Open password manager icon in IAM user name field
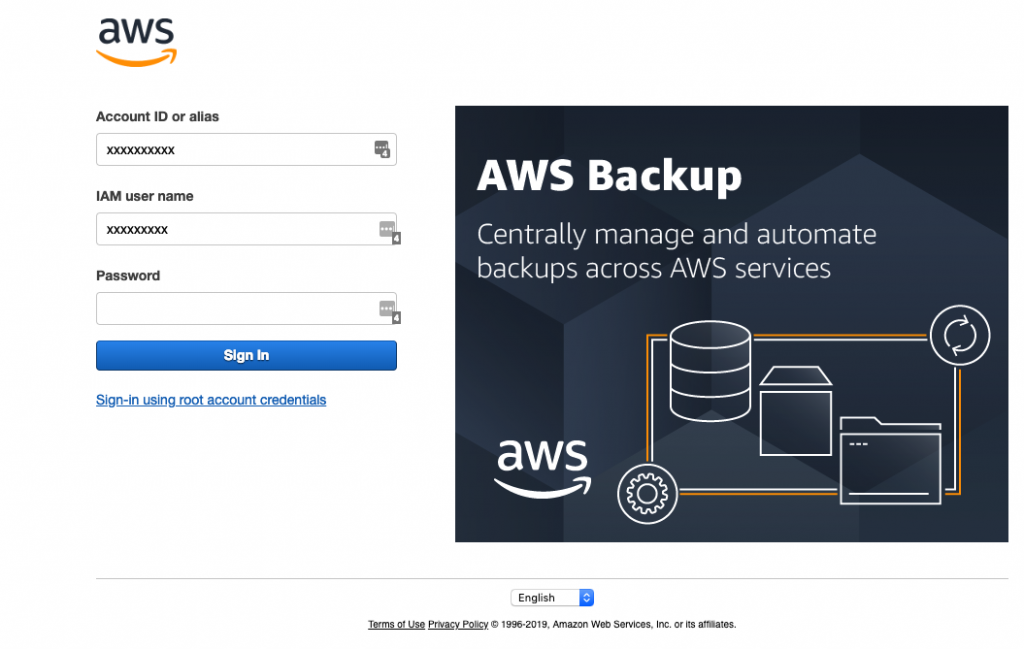 click(x=389, y=231)
